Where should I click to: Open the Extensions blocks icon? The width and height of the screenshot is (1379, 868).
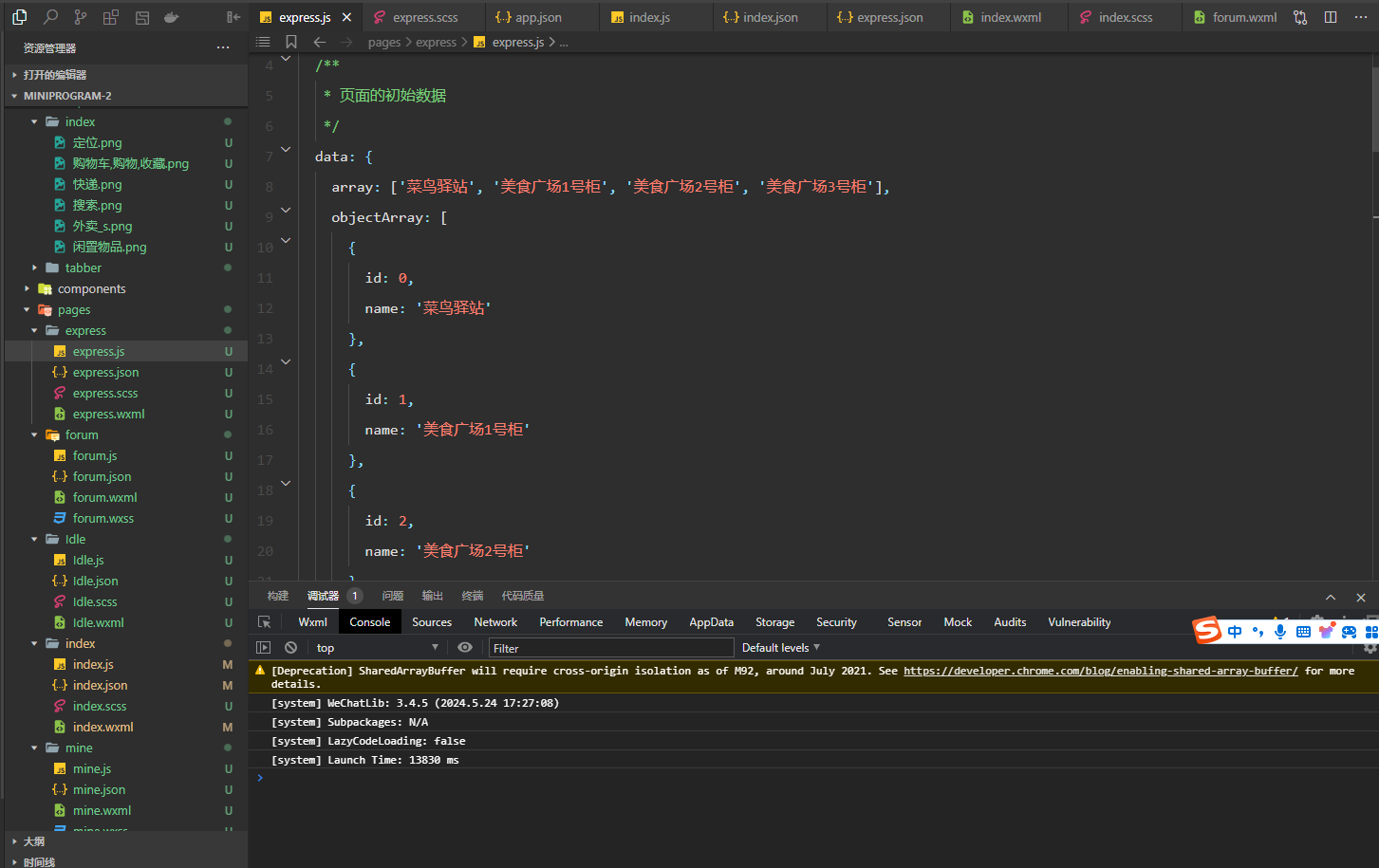[111, 17]
